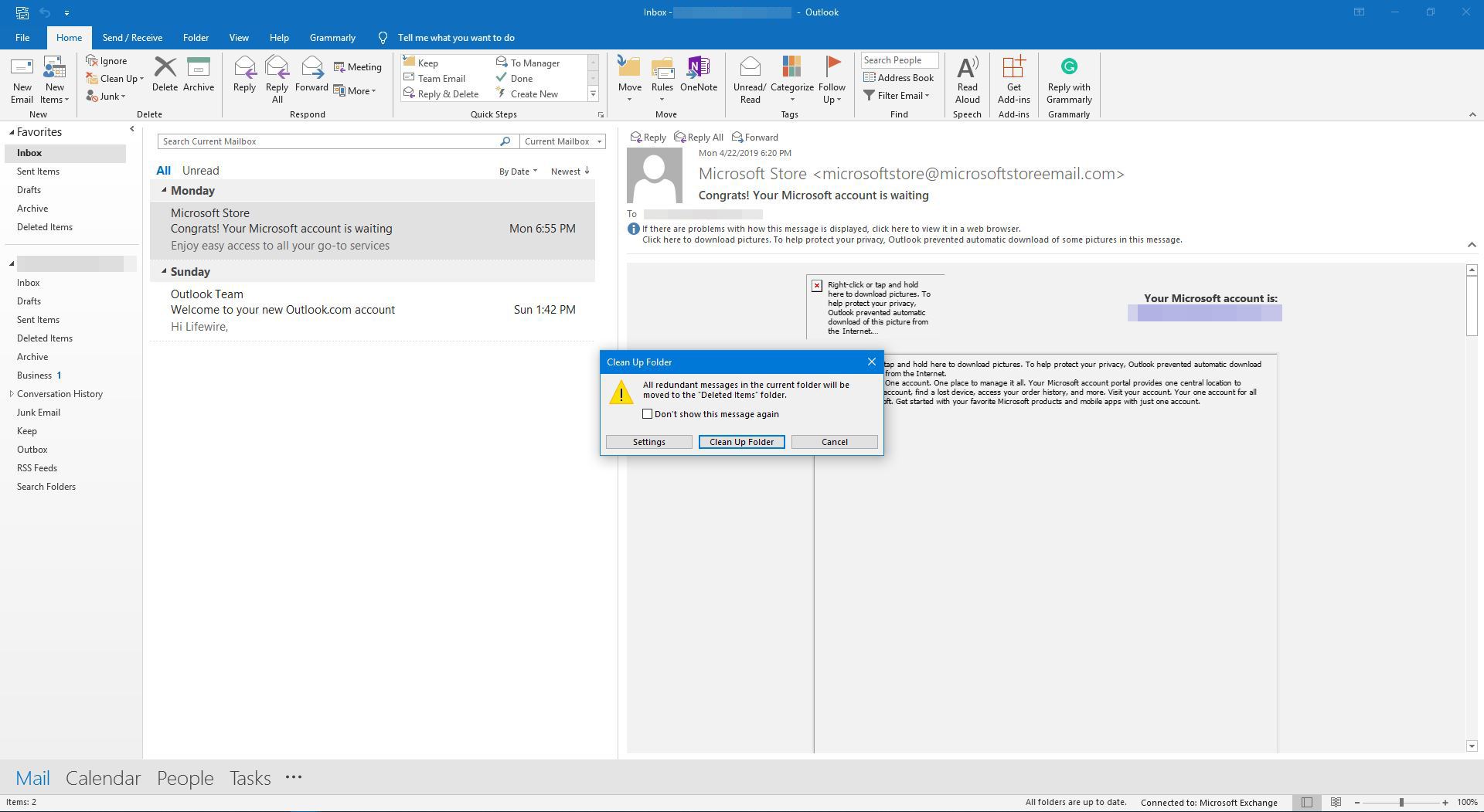The width and height of the screenshot is (1484, 812).
Task: Expand the Quick Steps gallery
Action: point(594,94)
